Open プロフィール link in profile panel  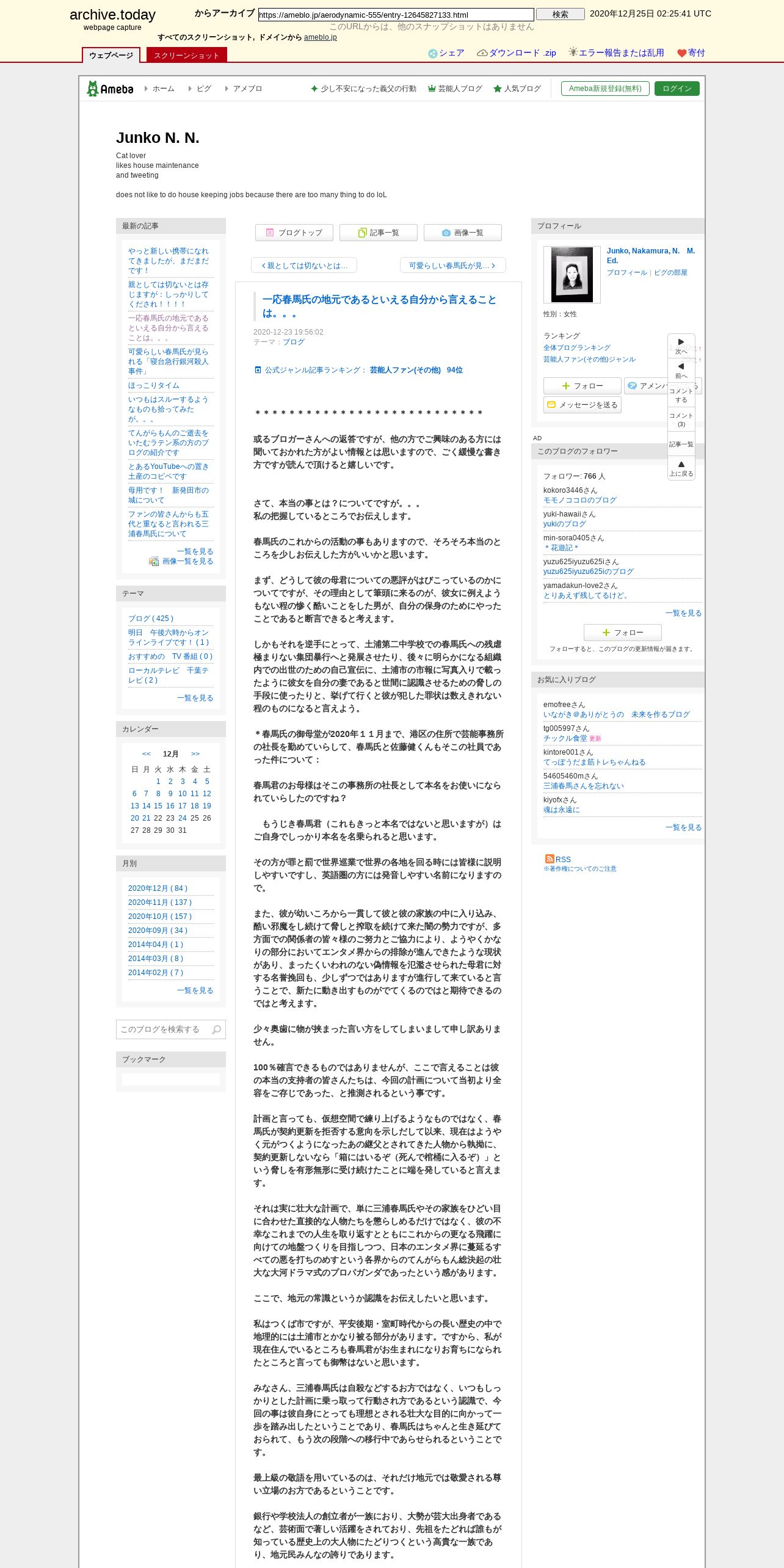(x=627, y=272)
